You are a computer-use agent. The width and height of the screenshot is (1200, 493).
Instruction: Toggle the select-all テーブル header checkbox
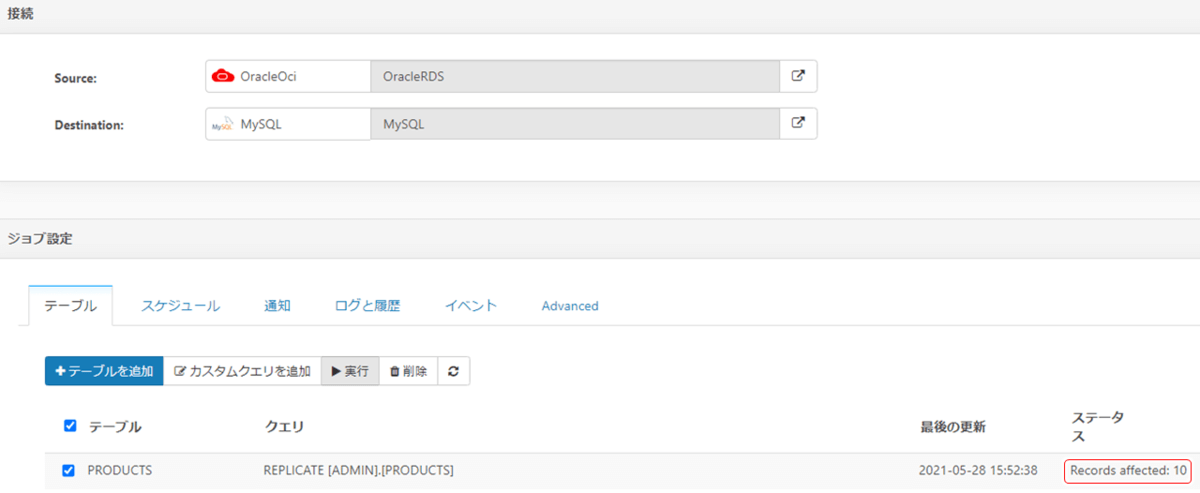tap(70, 426)
